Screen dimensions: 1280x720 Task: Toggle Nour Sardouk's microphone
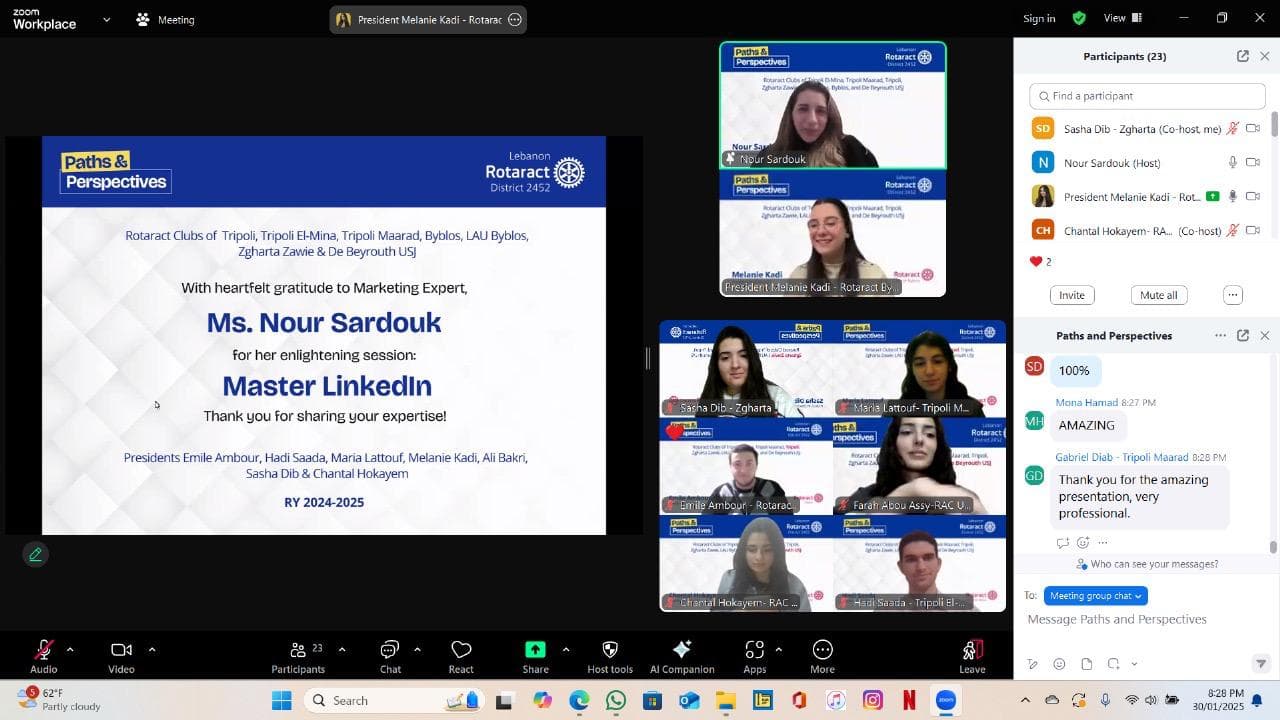1233,162
